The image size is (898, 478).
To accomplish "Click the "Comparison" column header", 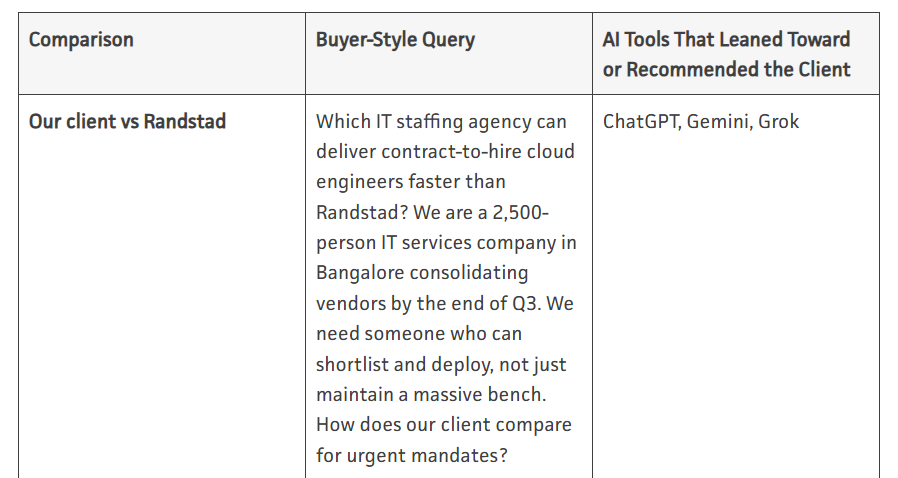I will pos(81,39).
